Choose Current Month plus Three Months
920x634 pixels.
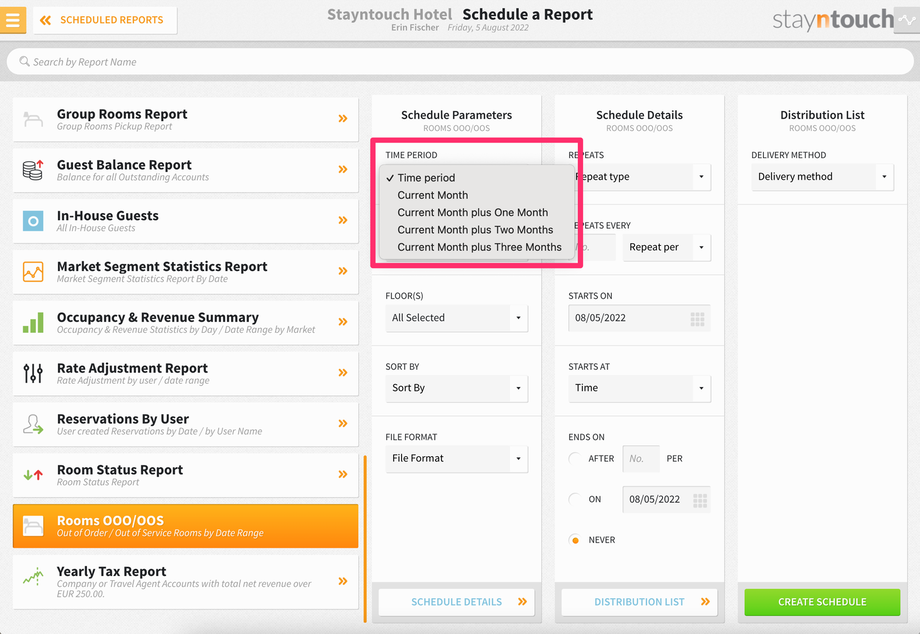click(x=479, y=248)
